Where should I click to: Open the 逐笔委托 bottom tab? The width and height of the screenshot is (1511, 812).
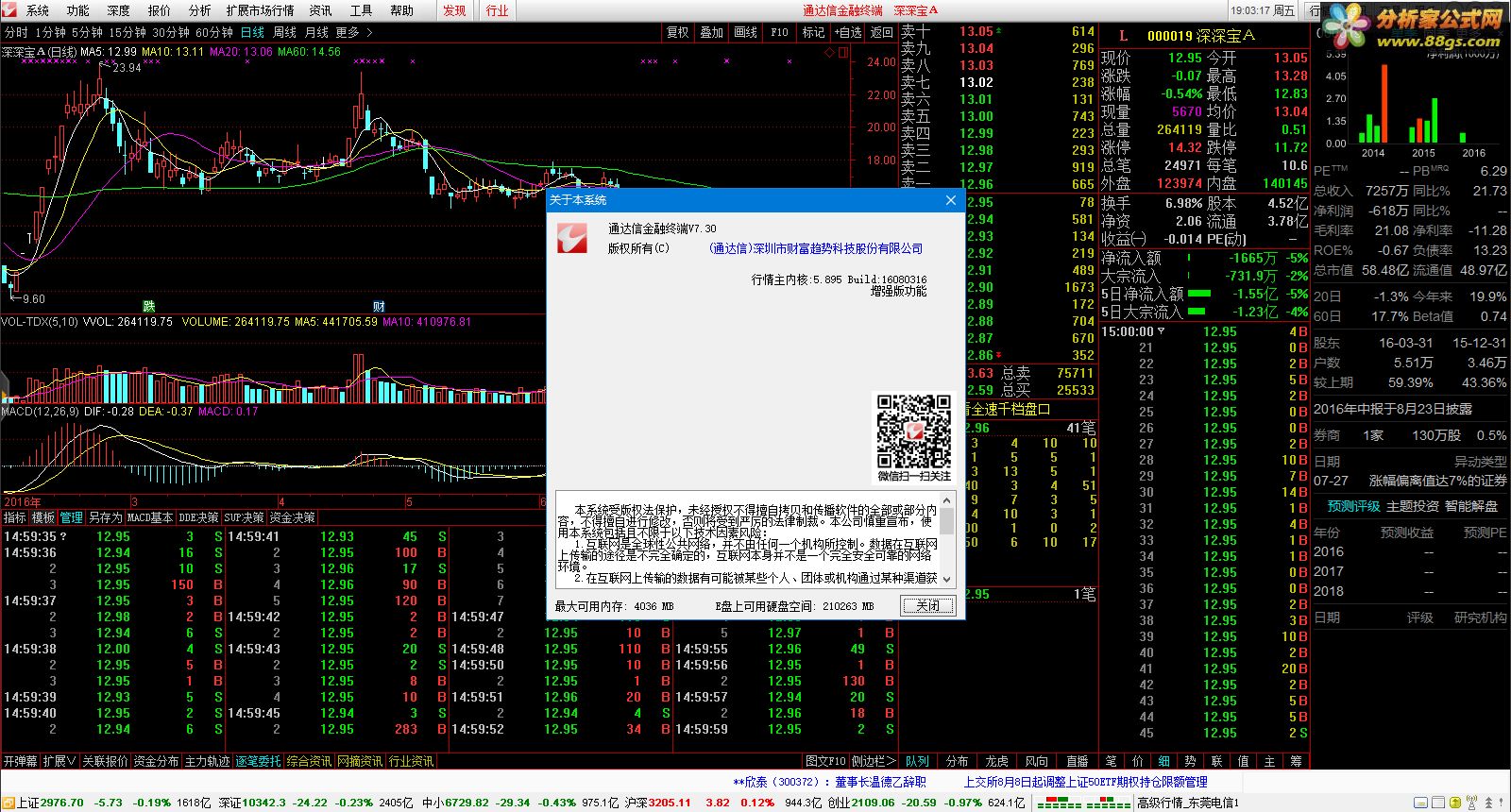click(x=258, y=761)
